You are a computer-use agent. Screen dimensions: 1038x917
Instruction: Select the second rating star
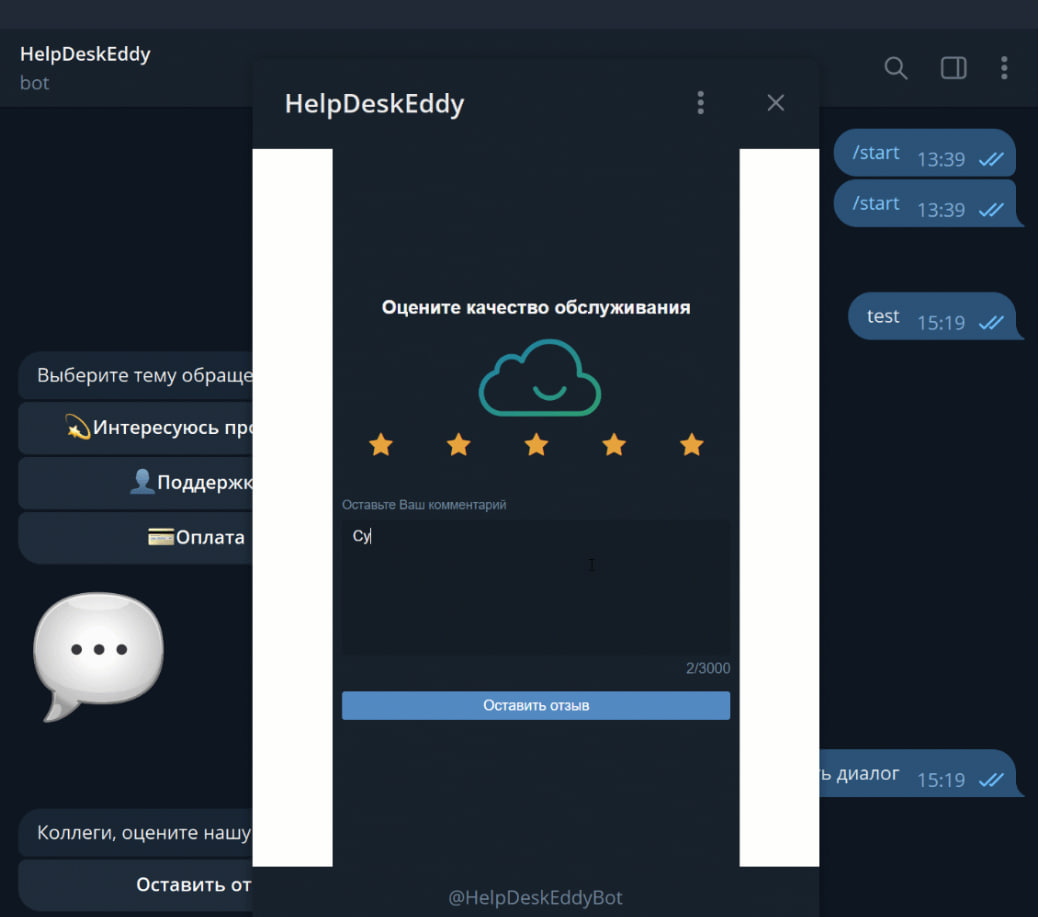coord(458,445)
